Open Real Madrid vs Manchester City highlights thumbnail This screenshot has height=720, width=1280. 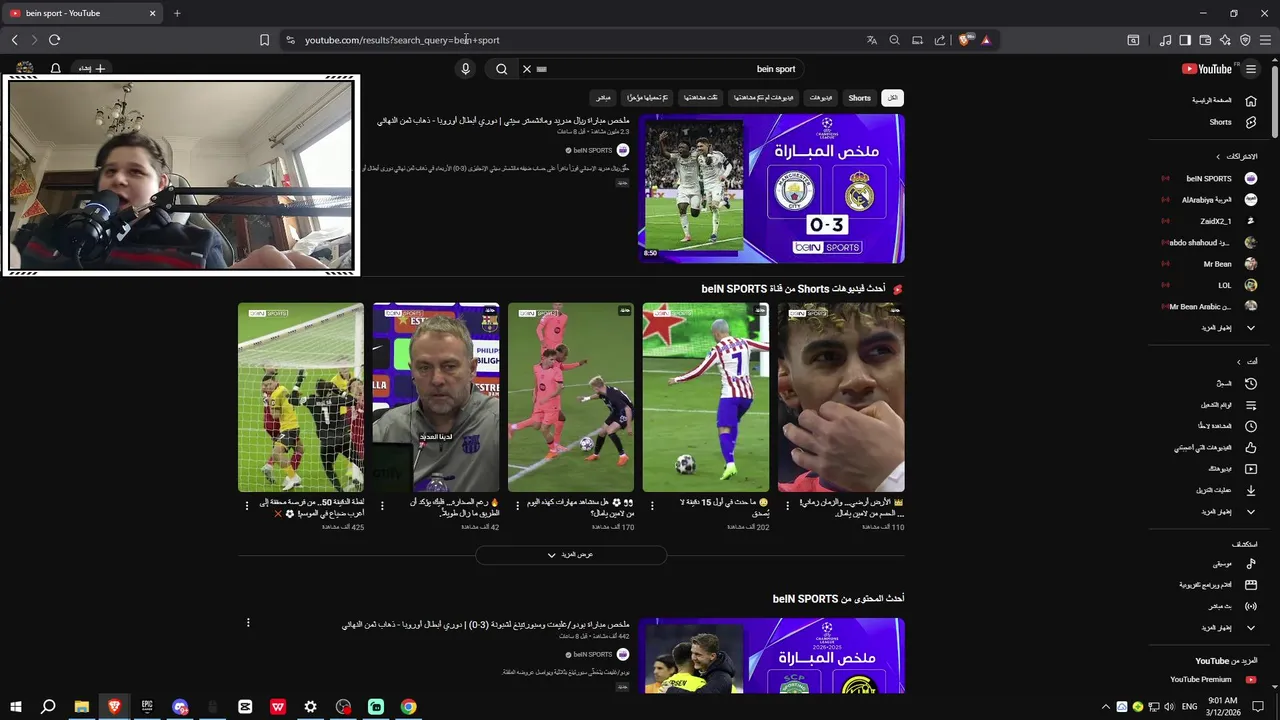(771, 189)
